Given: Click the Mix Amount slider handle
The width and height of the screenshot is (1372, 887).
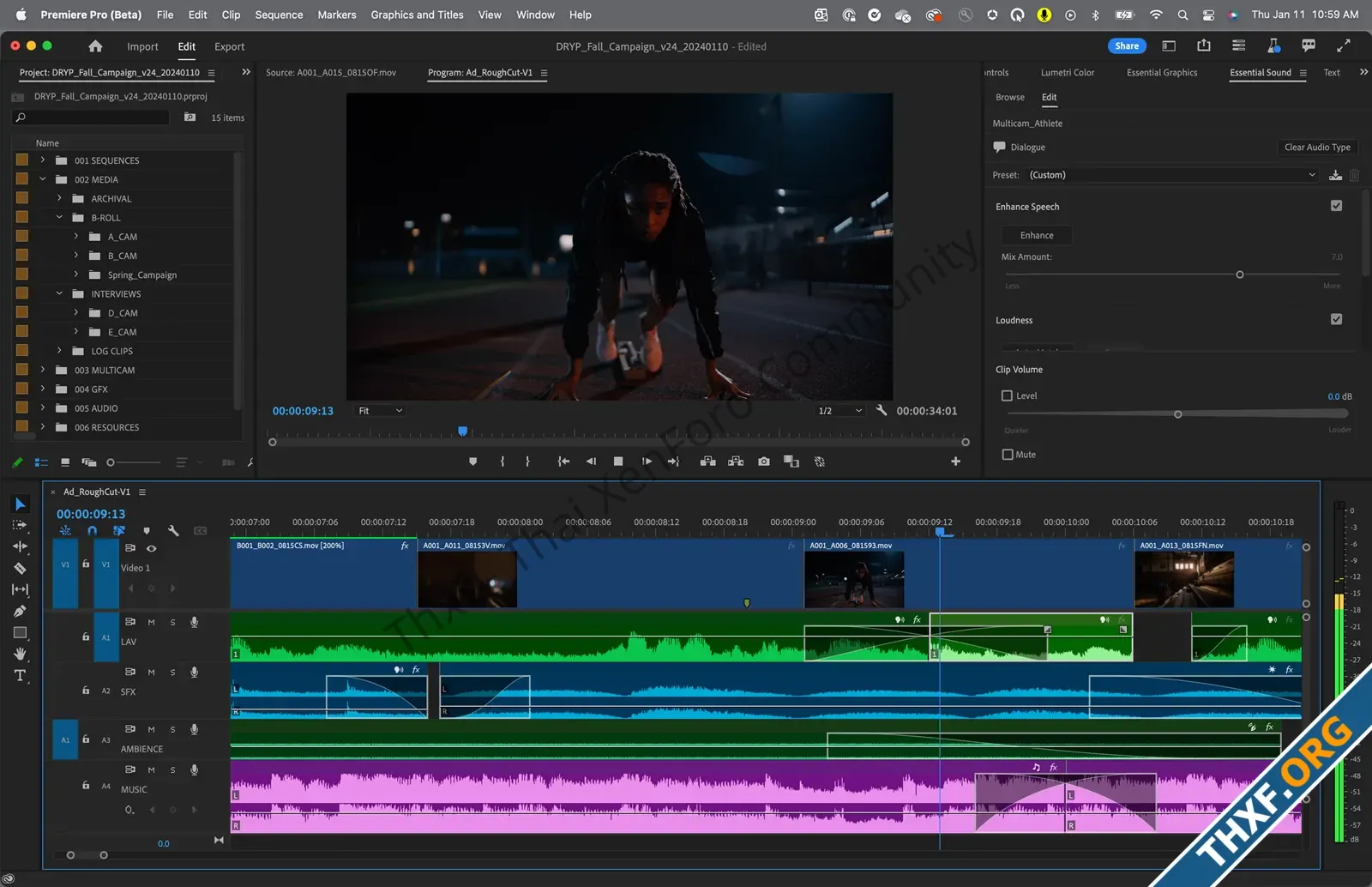Looking at the screenshot, I should click(1239, 275).
